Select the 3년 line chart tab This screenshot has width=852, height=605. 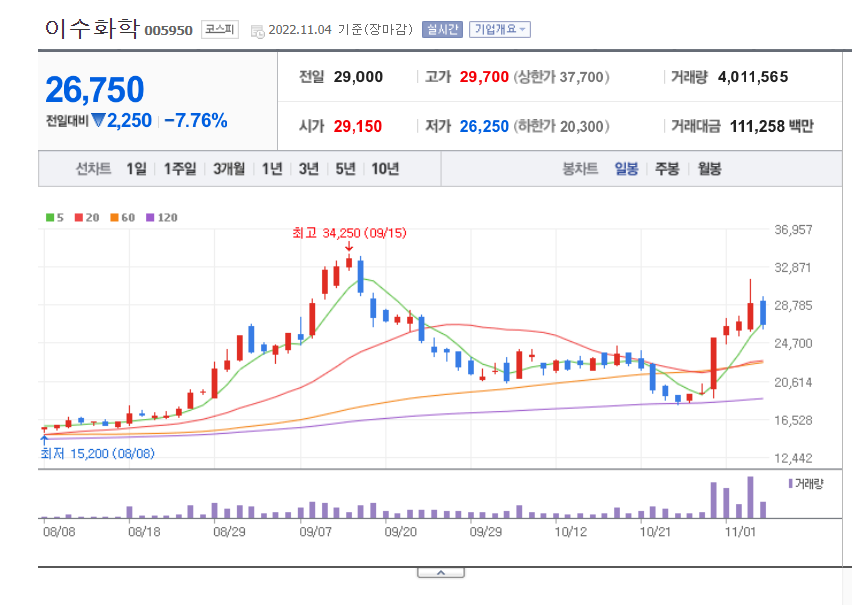(309, 169)
